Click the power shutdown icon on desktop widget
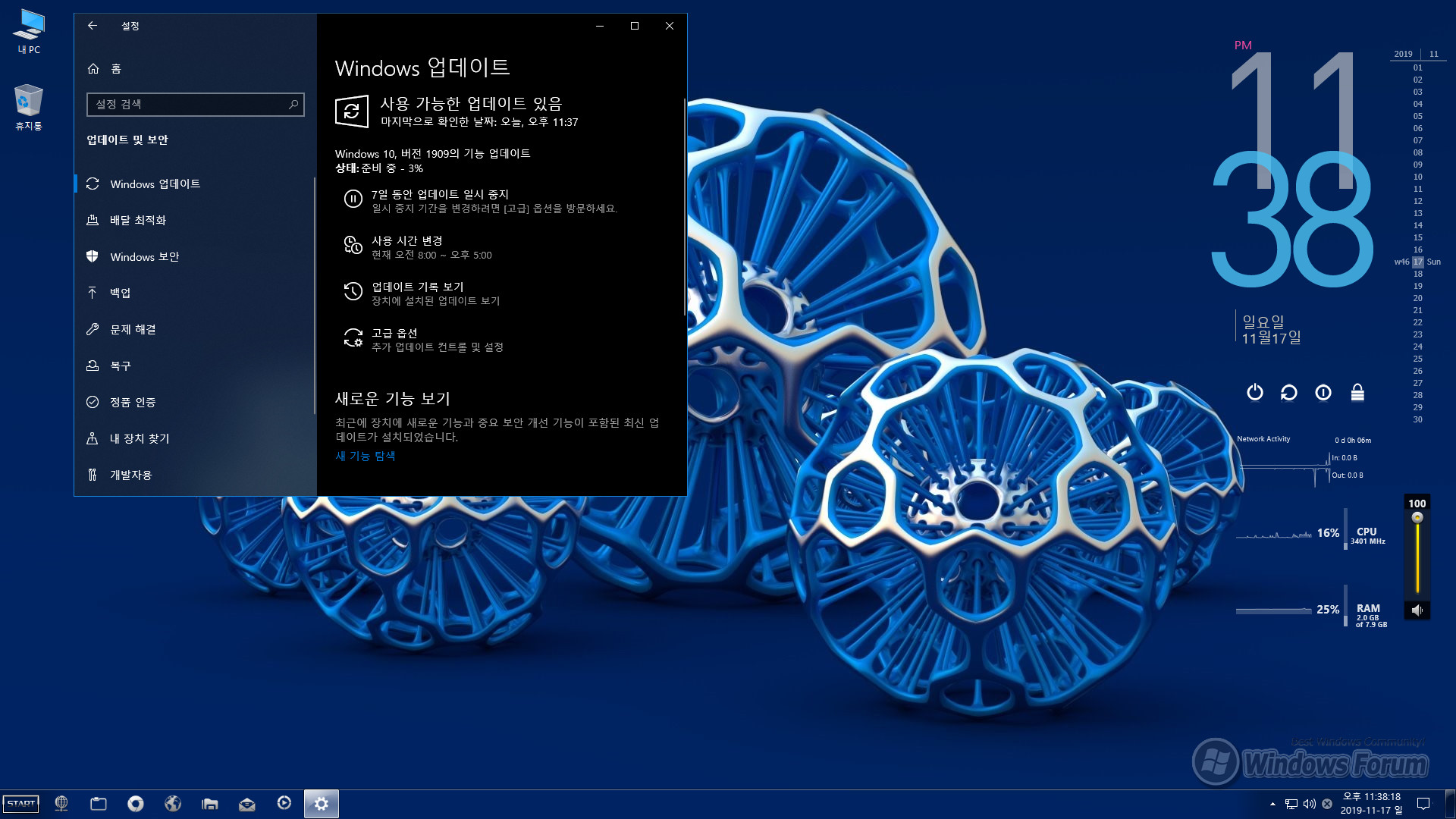The height and width of the screenshot is (819, 1456). [1255, 392]
